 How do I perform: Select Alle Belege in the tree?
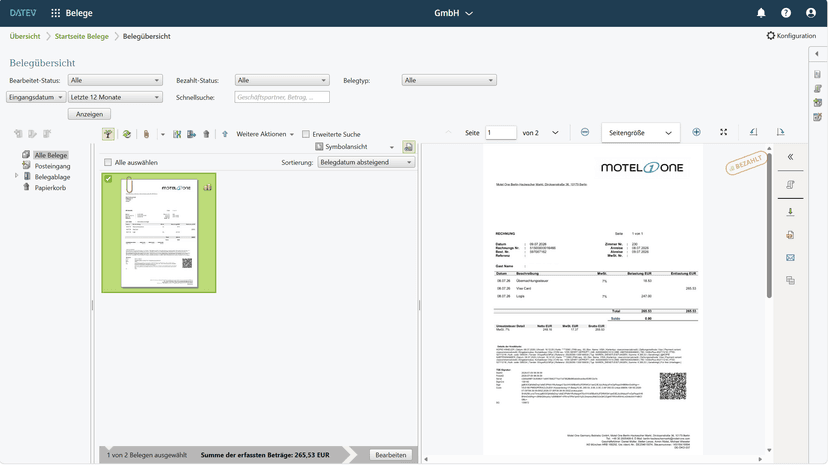(51, 155)
